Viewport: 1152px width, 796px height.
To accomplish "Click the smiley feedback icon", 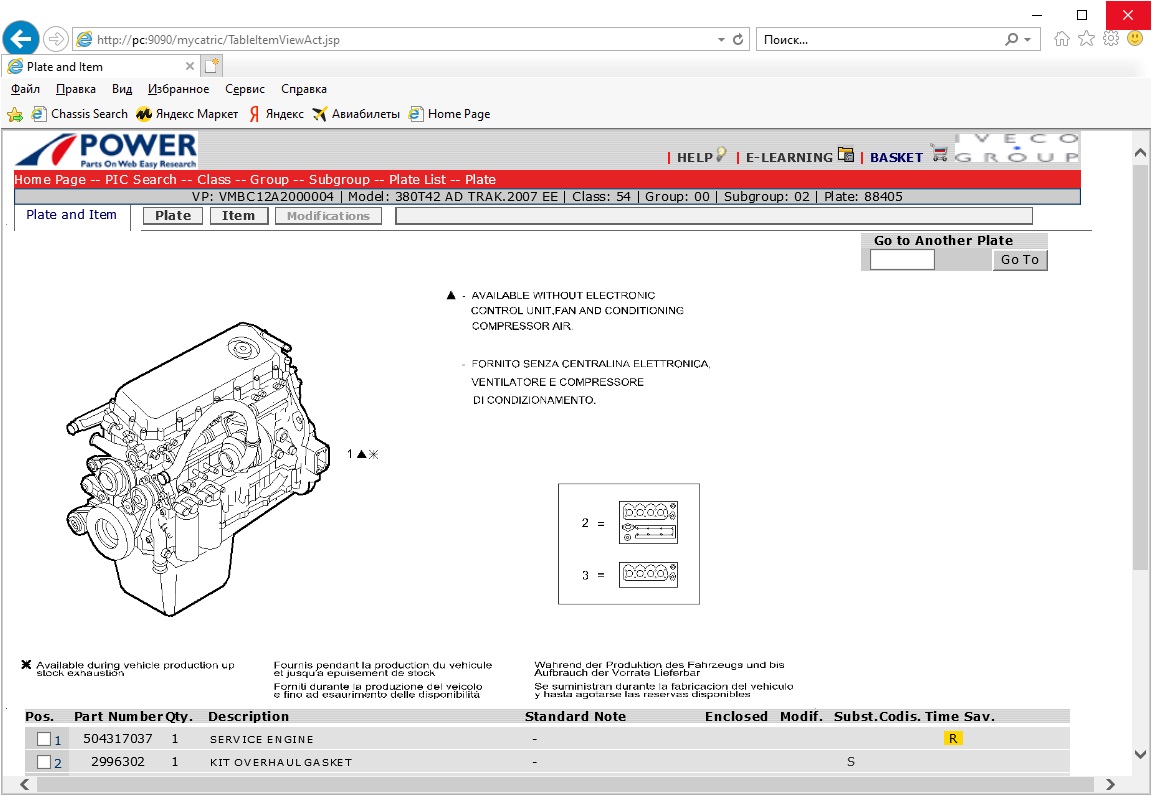I will 1135,38.
